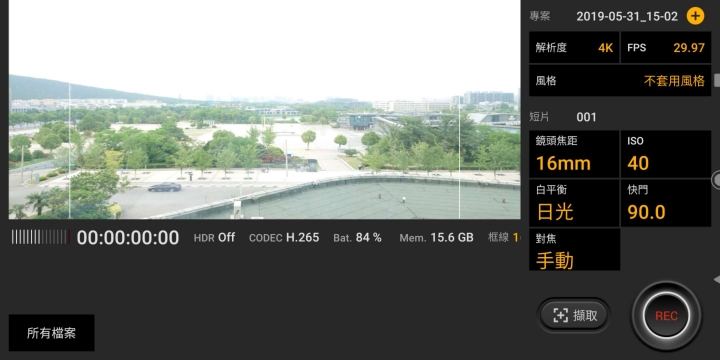720x360 pixels.
Task: Change FPS value 29.97
Action: click(x=666, y=47)
